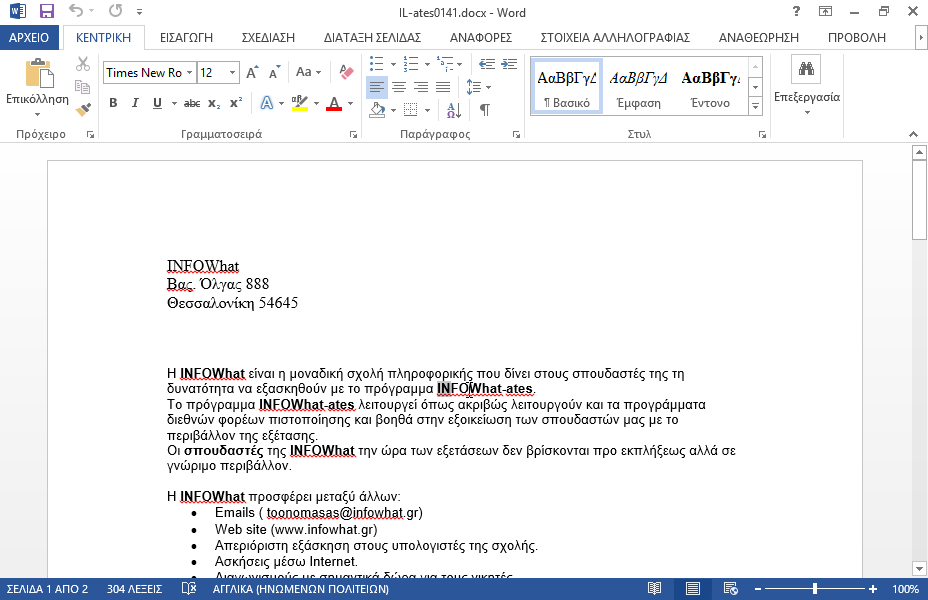Open the font size dropdown showing 12
This screenshot has height=600, width=928.
tap(233, 73)
